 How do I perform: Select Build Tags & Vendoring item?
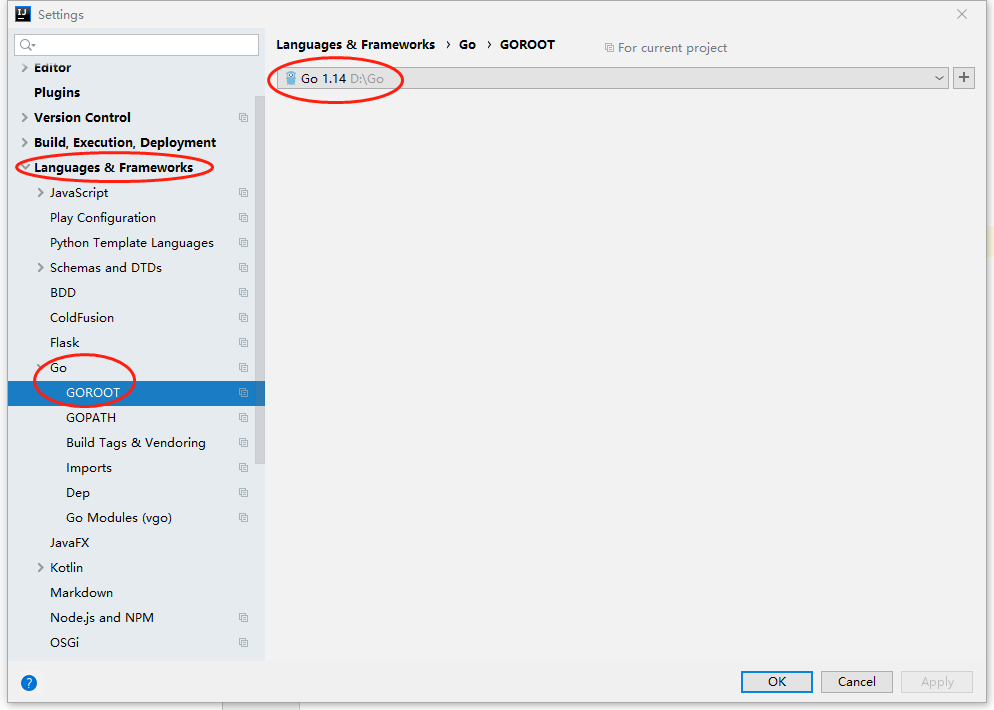[x=136, y=443]
